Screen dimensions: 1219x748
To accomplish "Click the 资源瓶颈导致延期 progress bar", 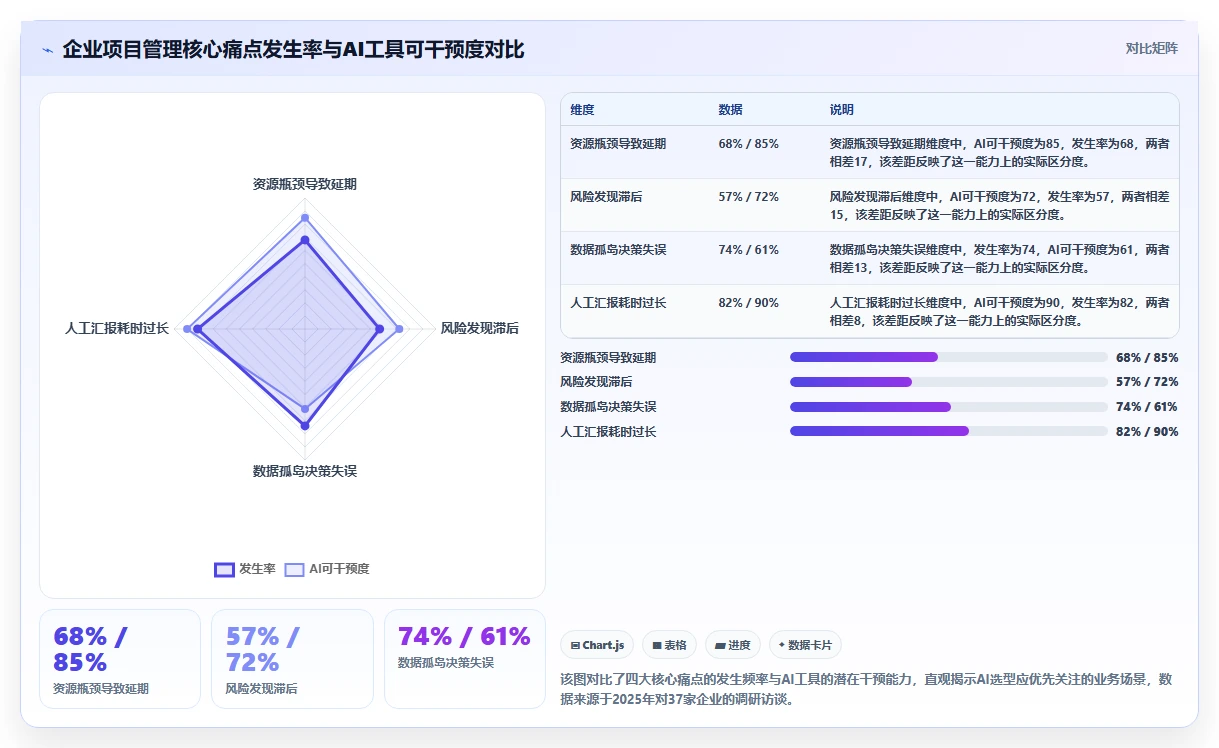I will [948, 357].
